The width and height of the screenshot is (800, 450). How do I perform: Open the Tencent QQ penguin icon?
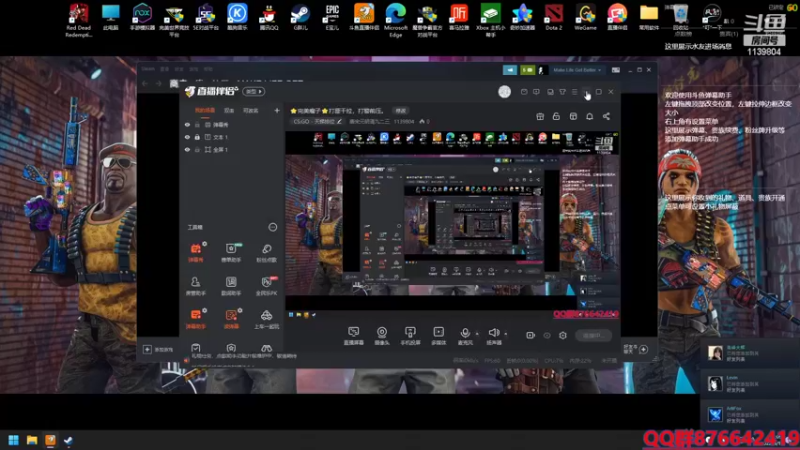click(x=268, y=16)
